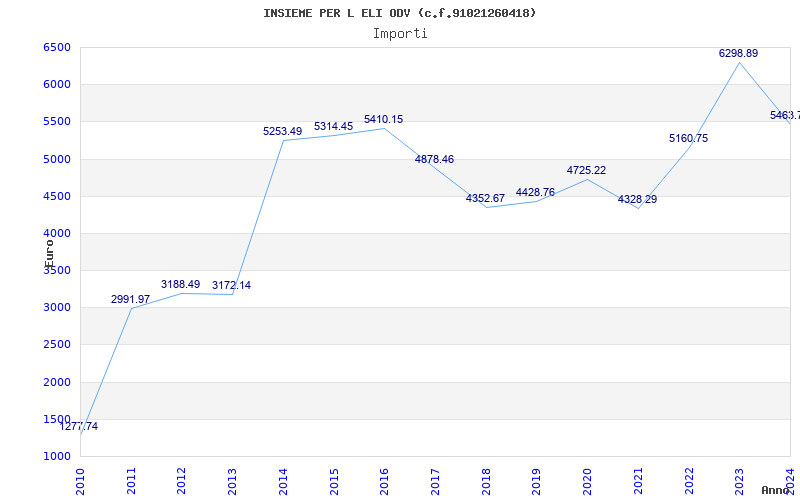Click the 2023 x-axis year label

[739, 479]
